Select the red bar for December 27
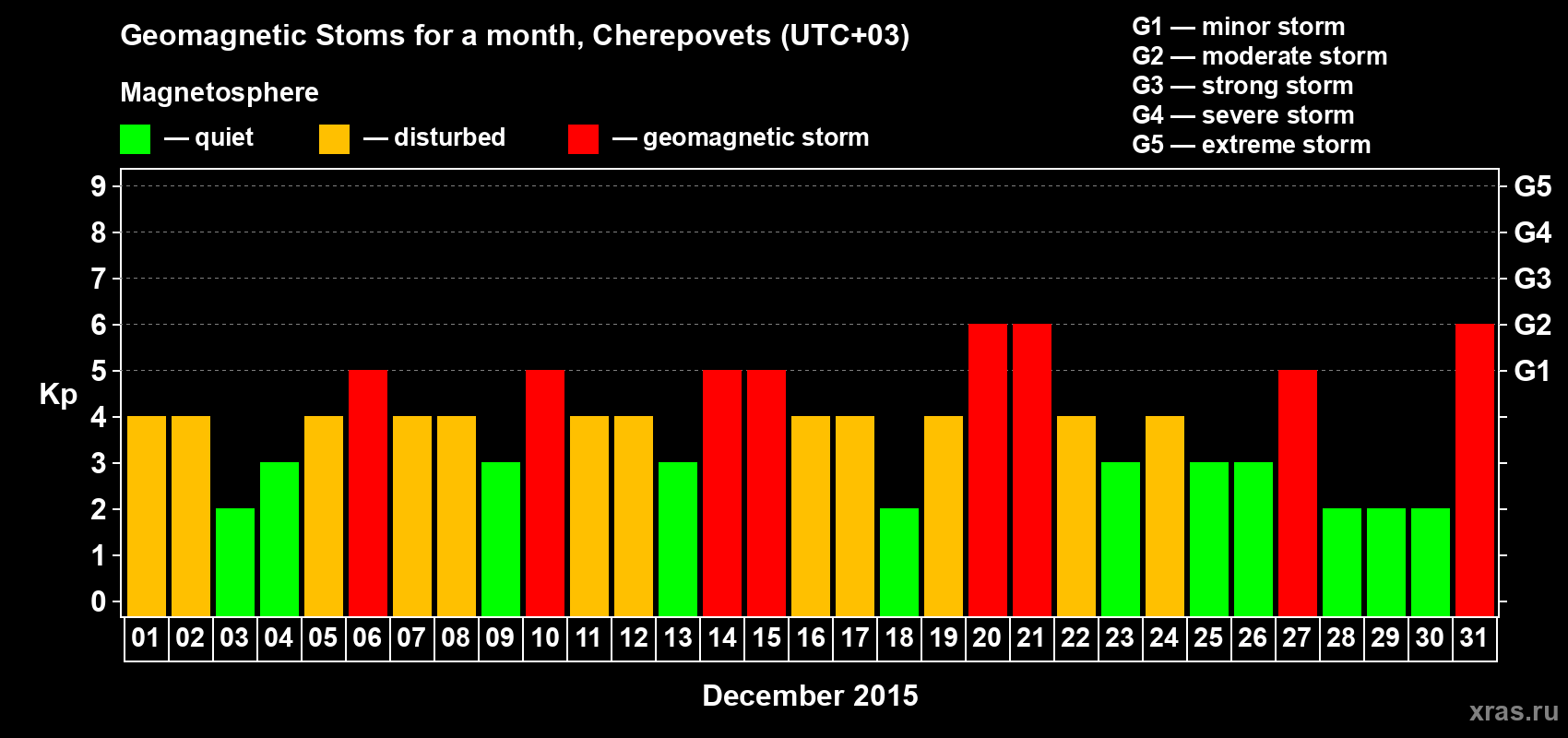1568x738 pixels. click(1298, 493)
